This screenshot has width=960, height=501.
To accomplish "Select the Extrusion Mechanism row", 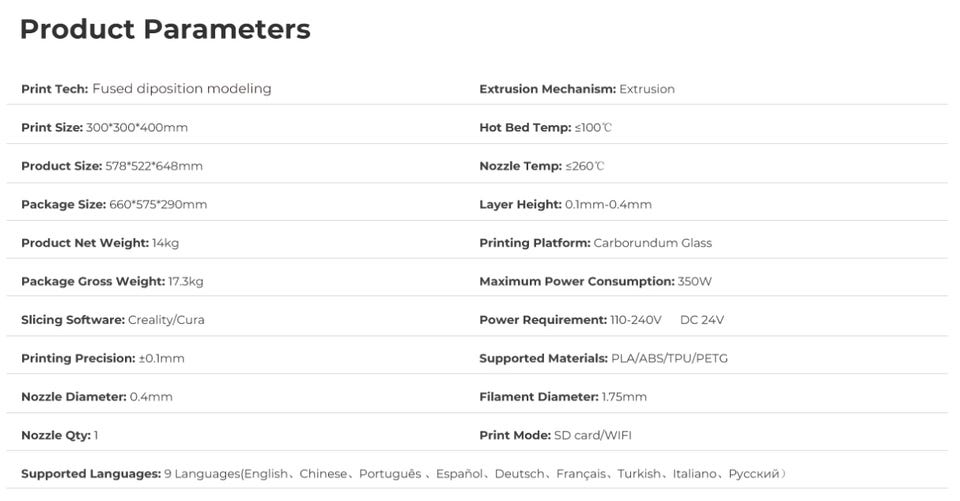I will 577,89.
